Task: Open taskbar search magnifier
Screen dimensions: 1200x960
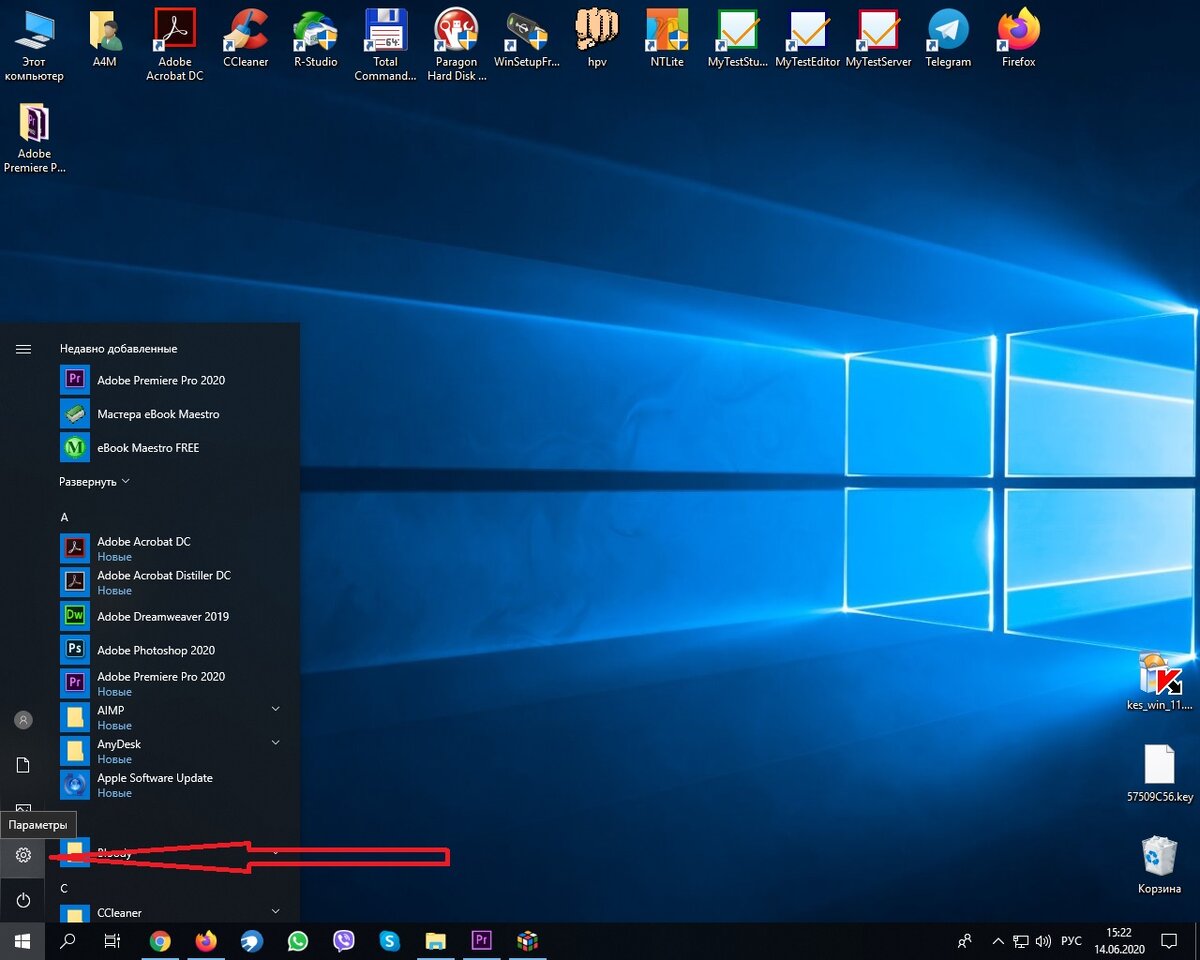Action: click(68, 941)
